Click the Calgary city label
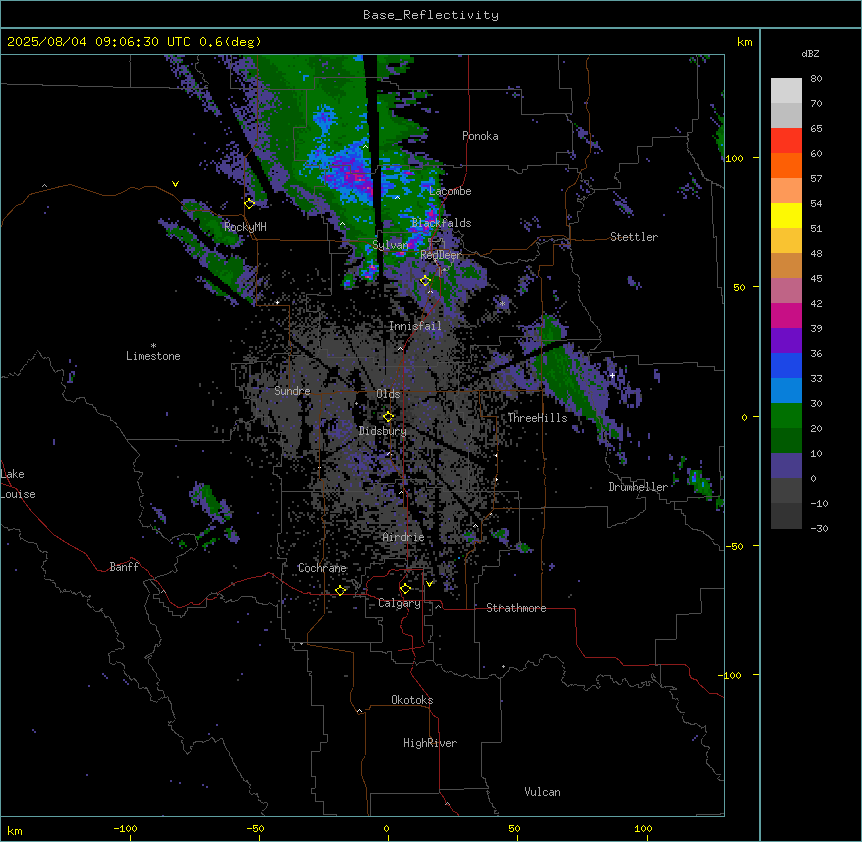 [399, 603]
